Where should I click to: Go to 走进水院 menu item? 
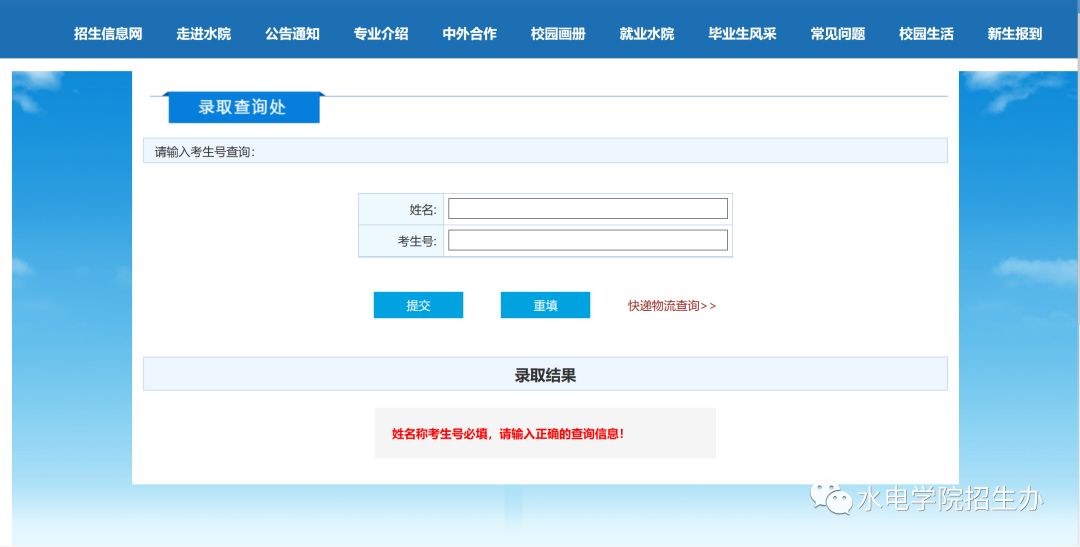tap(204, 34)
